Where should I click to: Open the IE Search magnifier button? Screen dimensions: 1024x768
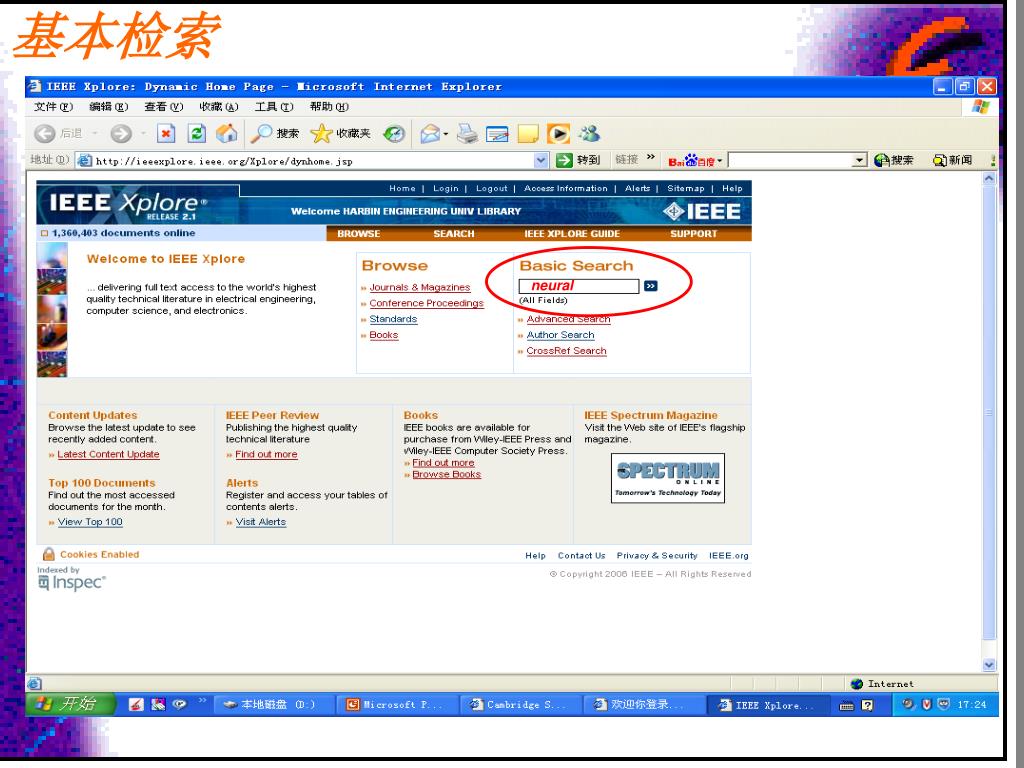[x=275, y=134]
